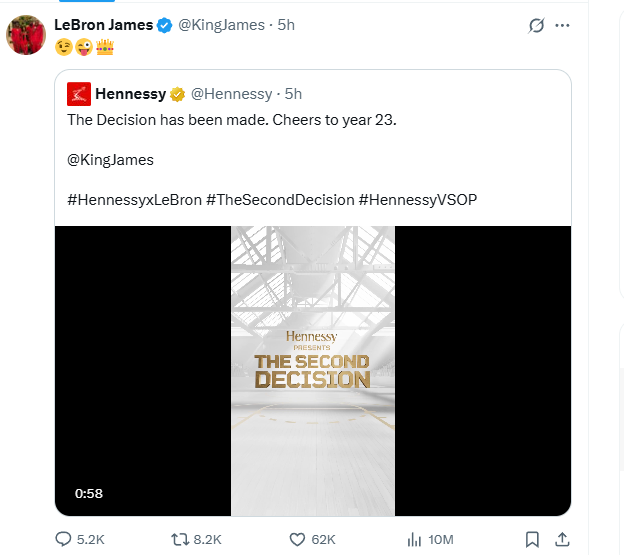Open the view analytics bar icon
The width and height of the screenshot is (624, 555).
(414, 539)
